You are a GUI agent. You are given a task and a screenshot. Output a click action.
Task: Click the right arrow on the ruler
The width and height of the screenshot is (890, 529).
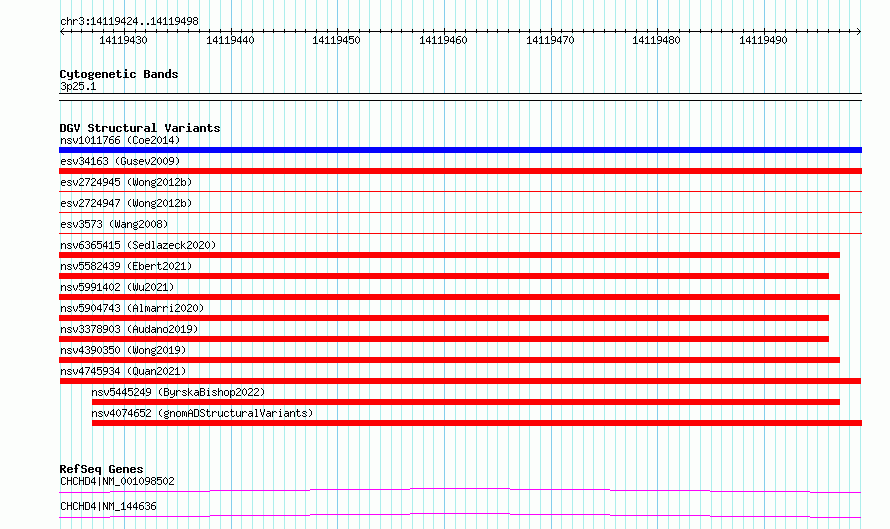(859, 32)
